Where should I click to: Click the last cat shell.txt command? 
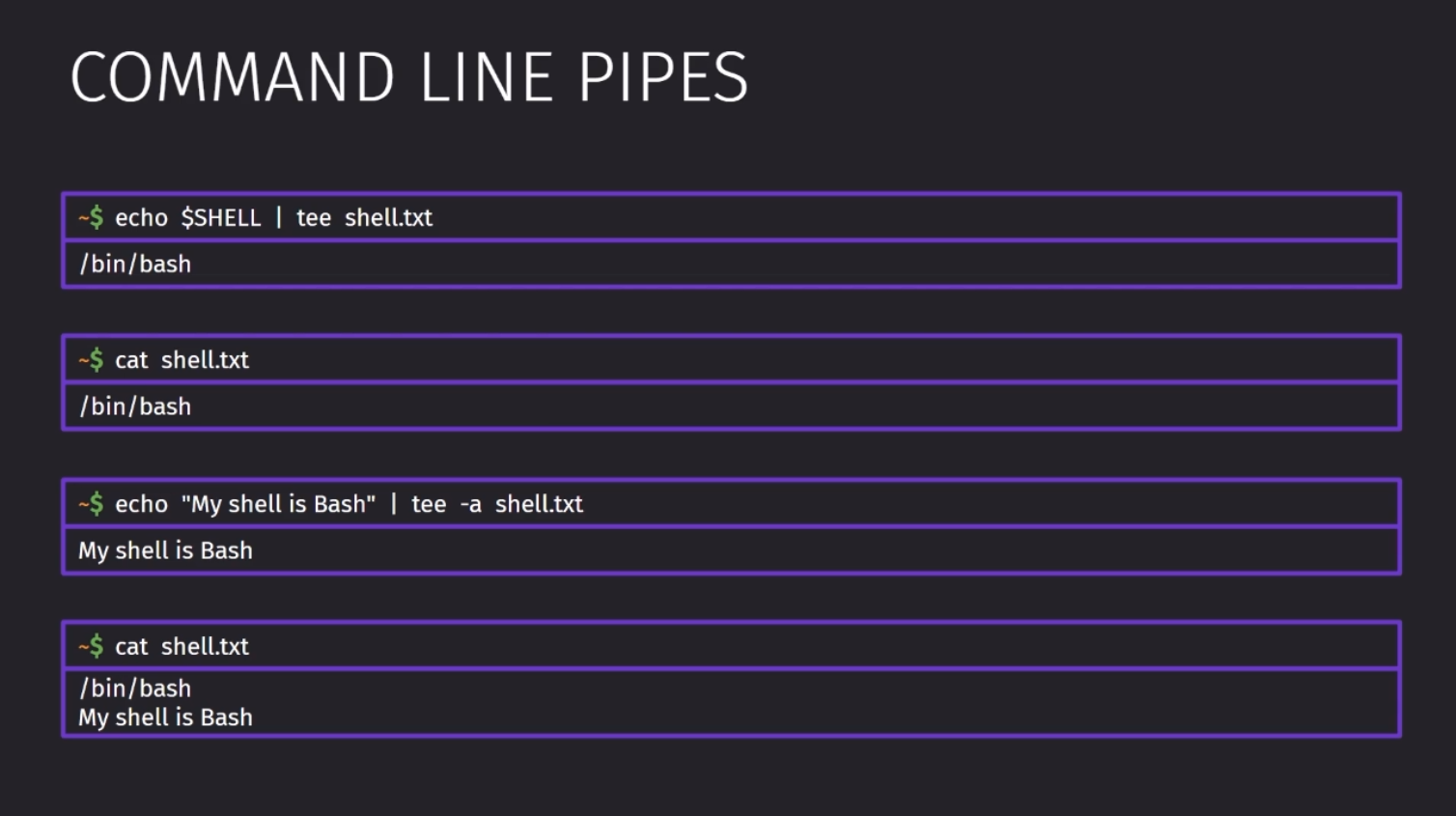(x=182, y=646)
